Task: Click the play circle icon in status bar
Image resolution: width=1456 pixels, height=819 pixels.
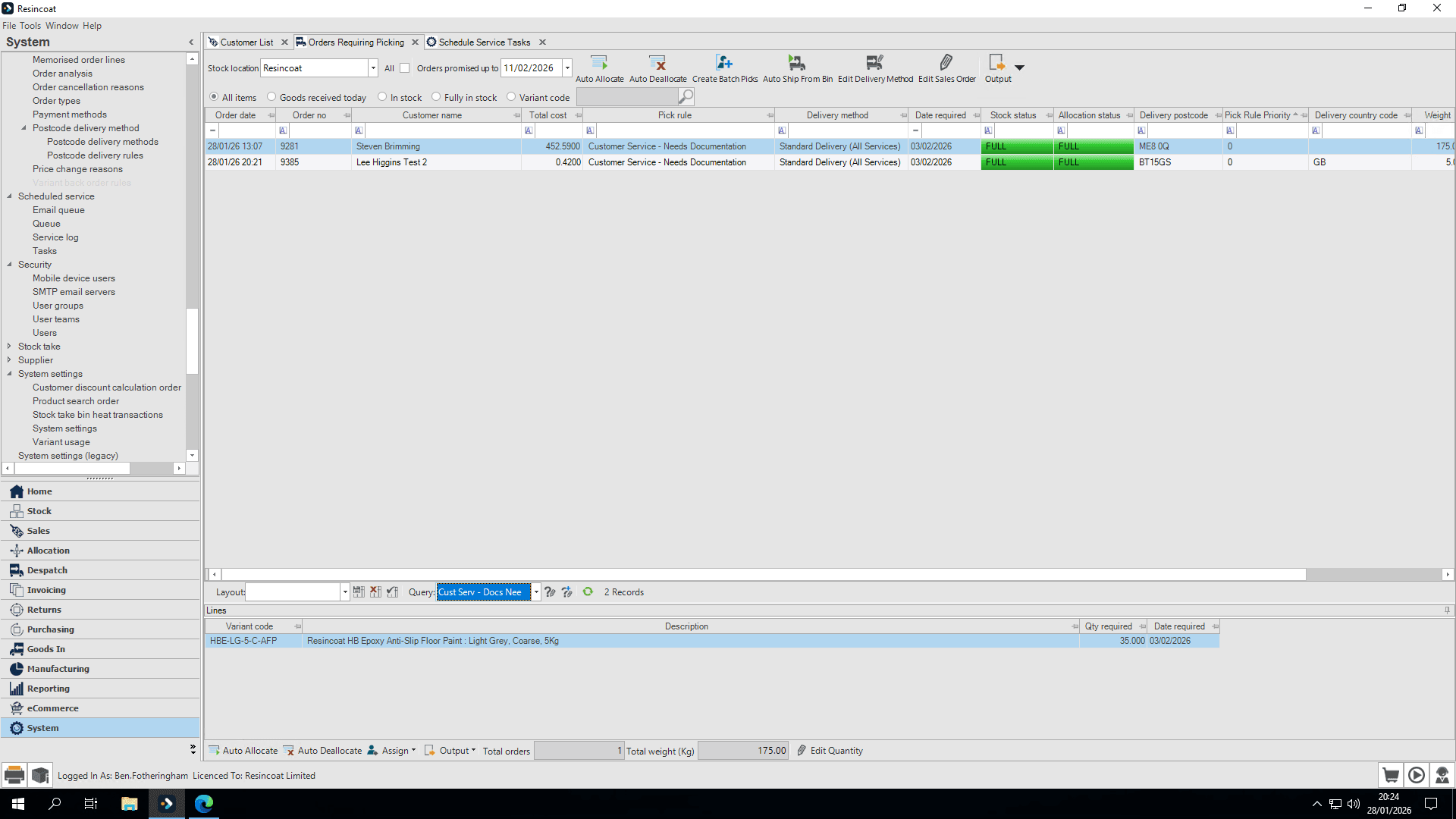Action: 1417,775
